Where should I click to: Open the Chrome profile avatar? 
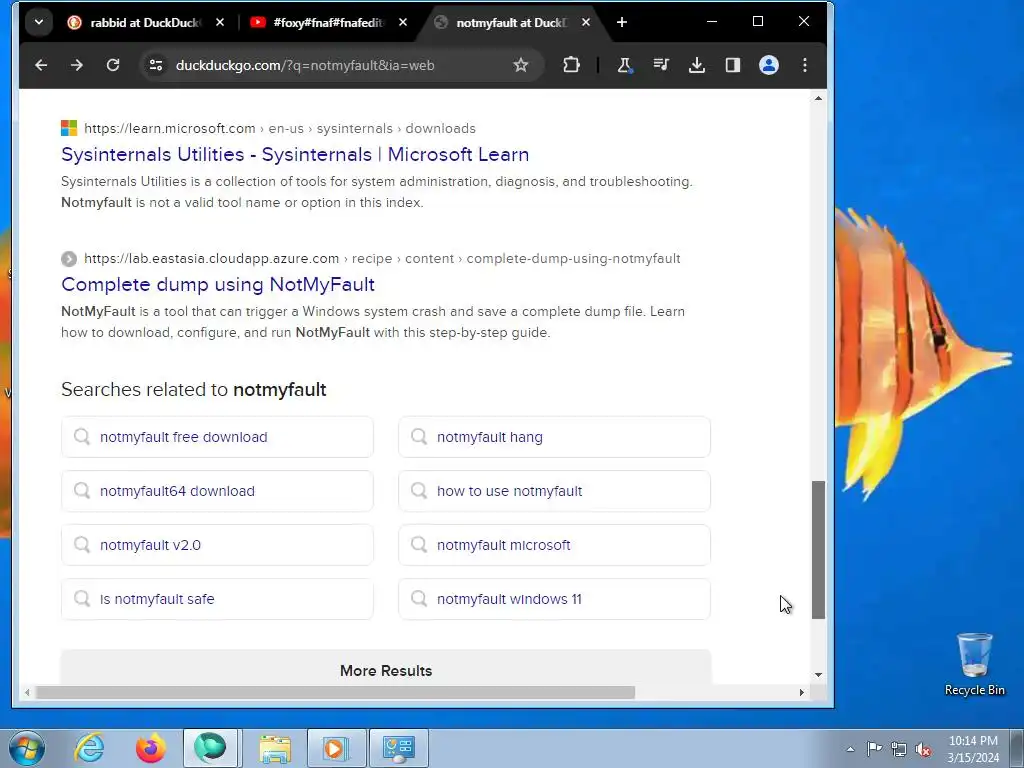(x=769, y=65)
